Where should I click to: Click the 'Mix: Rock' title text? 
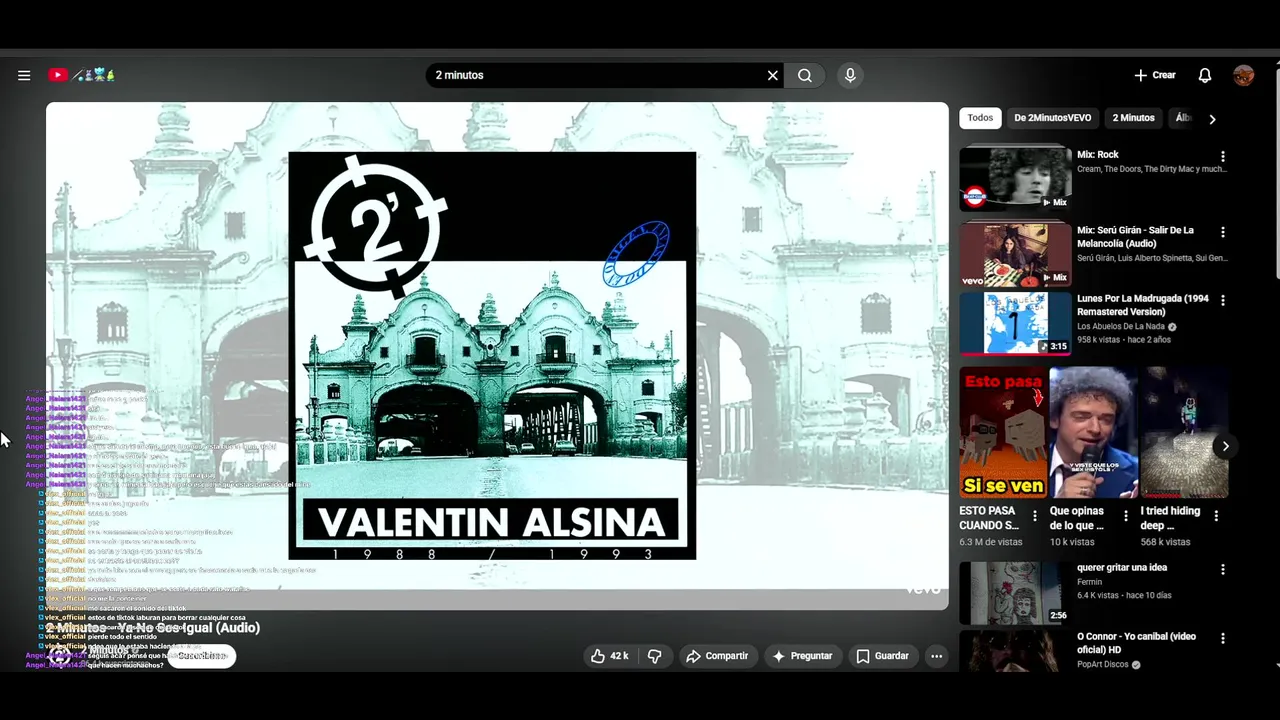point(1098,155)
